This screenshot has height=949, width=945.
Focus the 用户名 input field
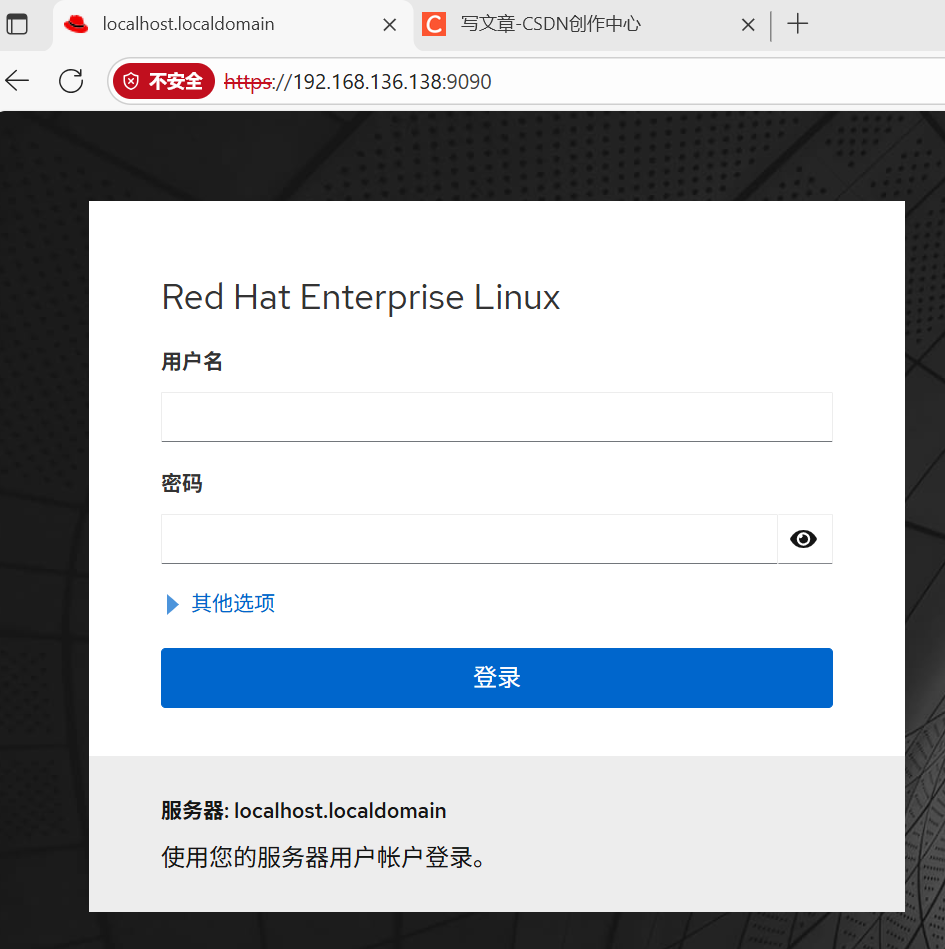coord(496,417)
